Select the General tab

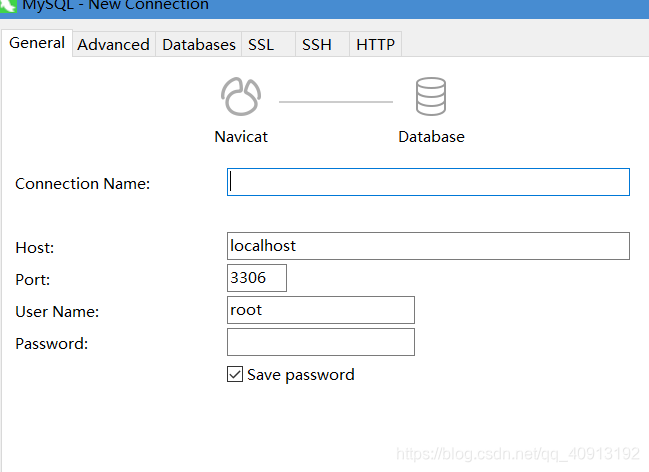[37, 43]
